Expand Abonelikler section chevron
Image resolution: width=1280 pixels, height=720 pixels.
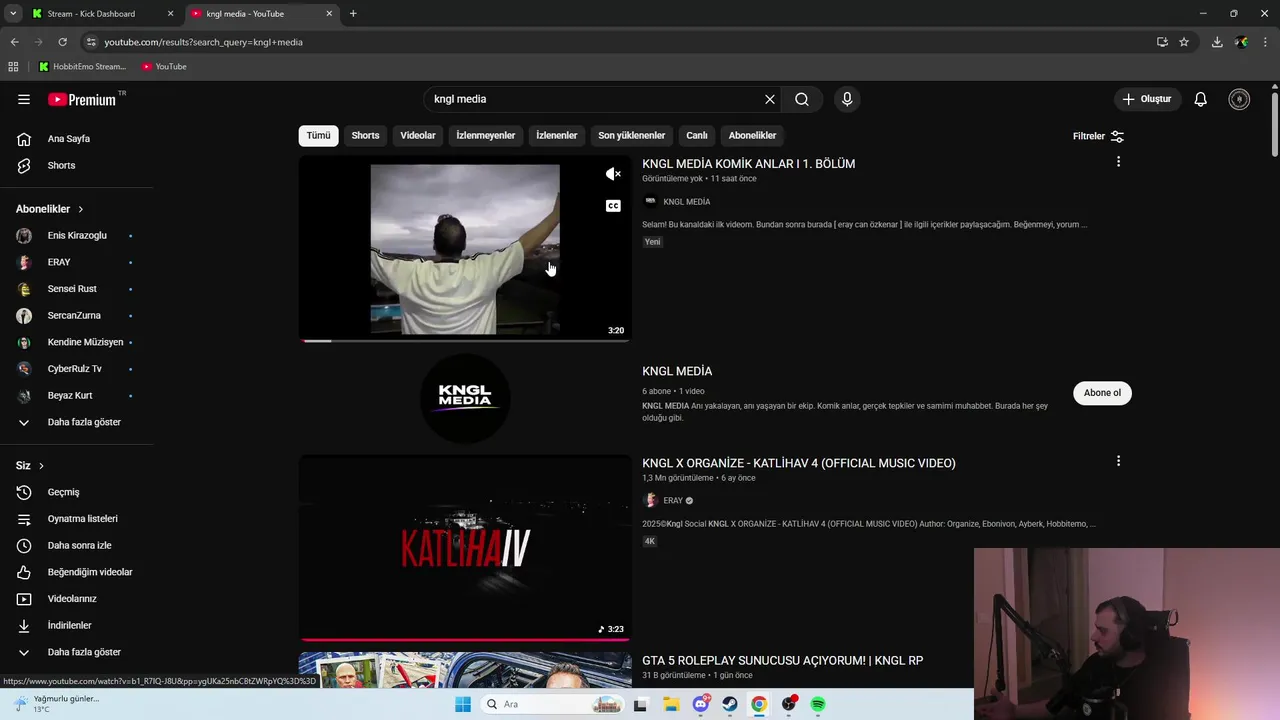coord(80,209)
